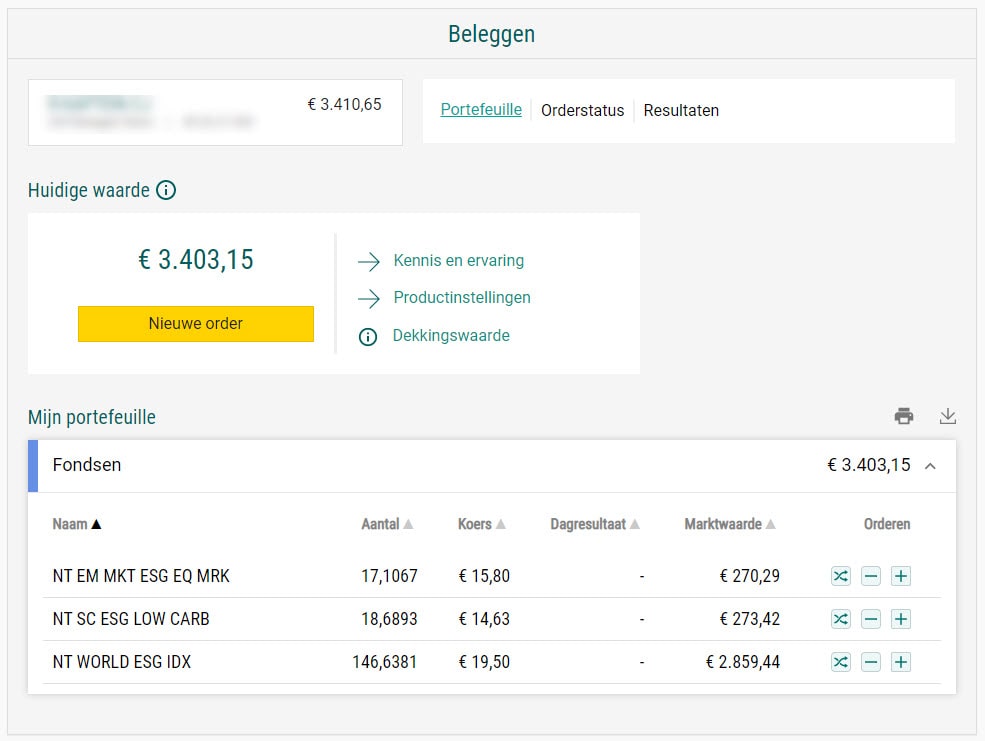The width and height of the screenshot is (985, 741).
Task: Click plus (buy) icon for NT SC ESG LOW CARB
Action: pyautogui.click(x=901, y=619)
